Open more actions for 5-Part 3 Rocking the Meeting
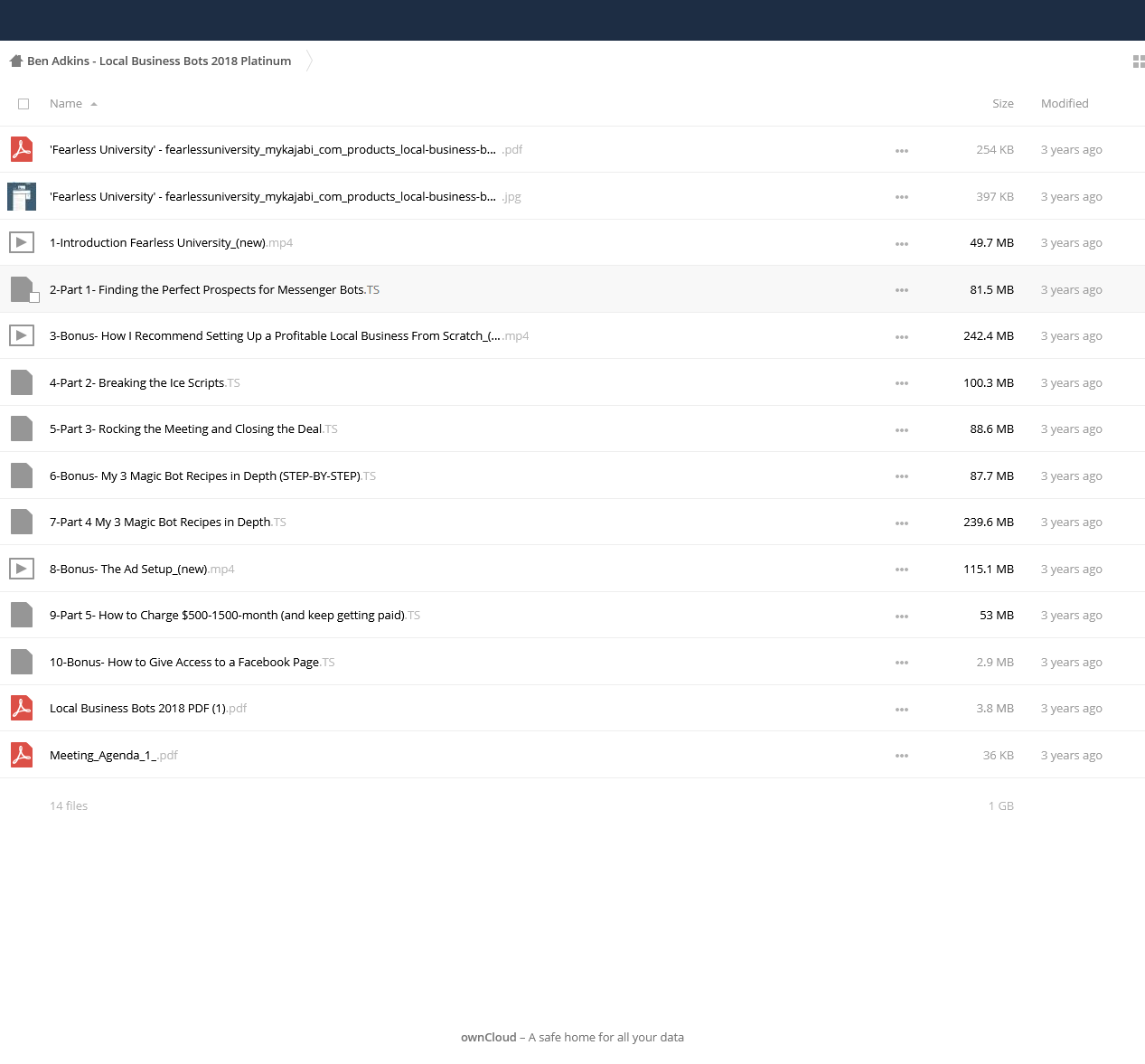The image size is (1145, 1064). 902,429
